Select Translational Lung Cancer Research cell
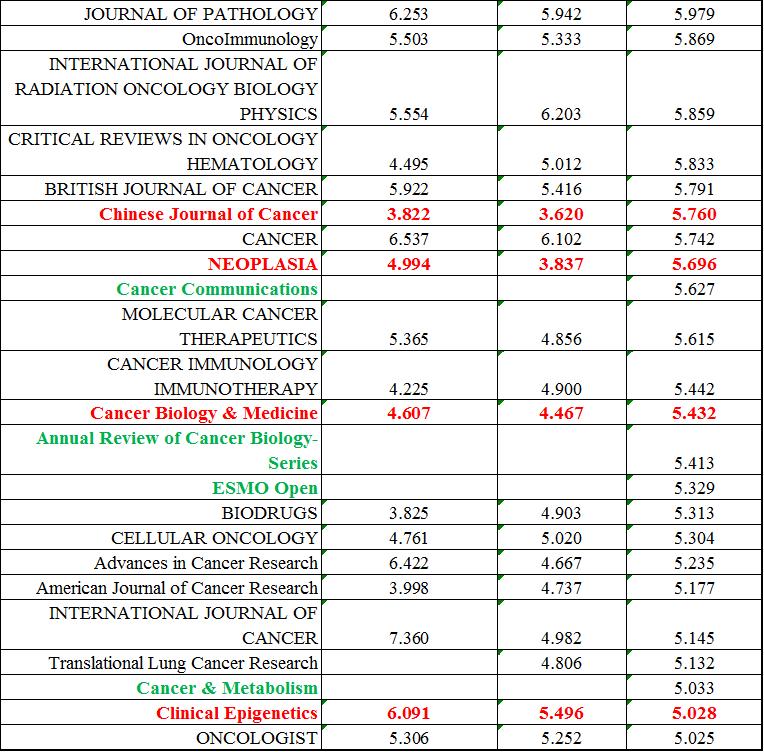 (161, 662)
